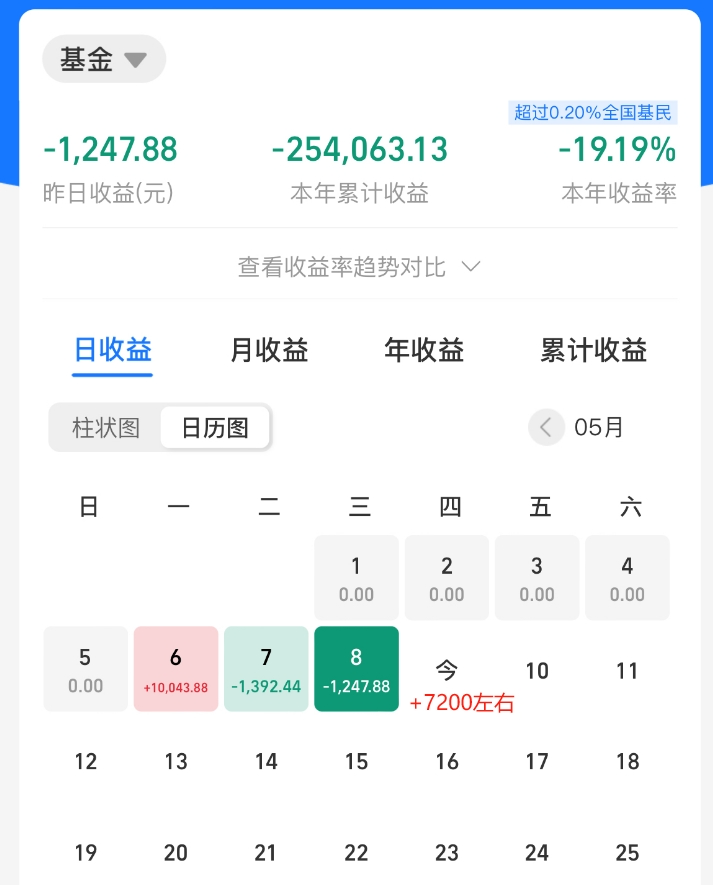Switch to the 日收益 tab
This screenshot has width=713, height=885.
[113, 349]
